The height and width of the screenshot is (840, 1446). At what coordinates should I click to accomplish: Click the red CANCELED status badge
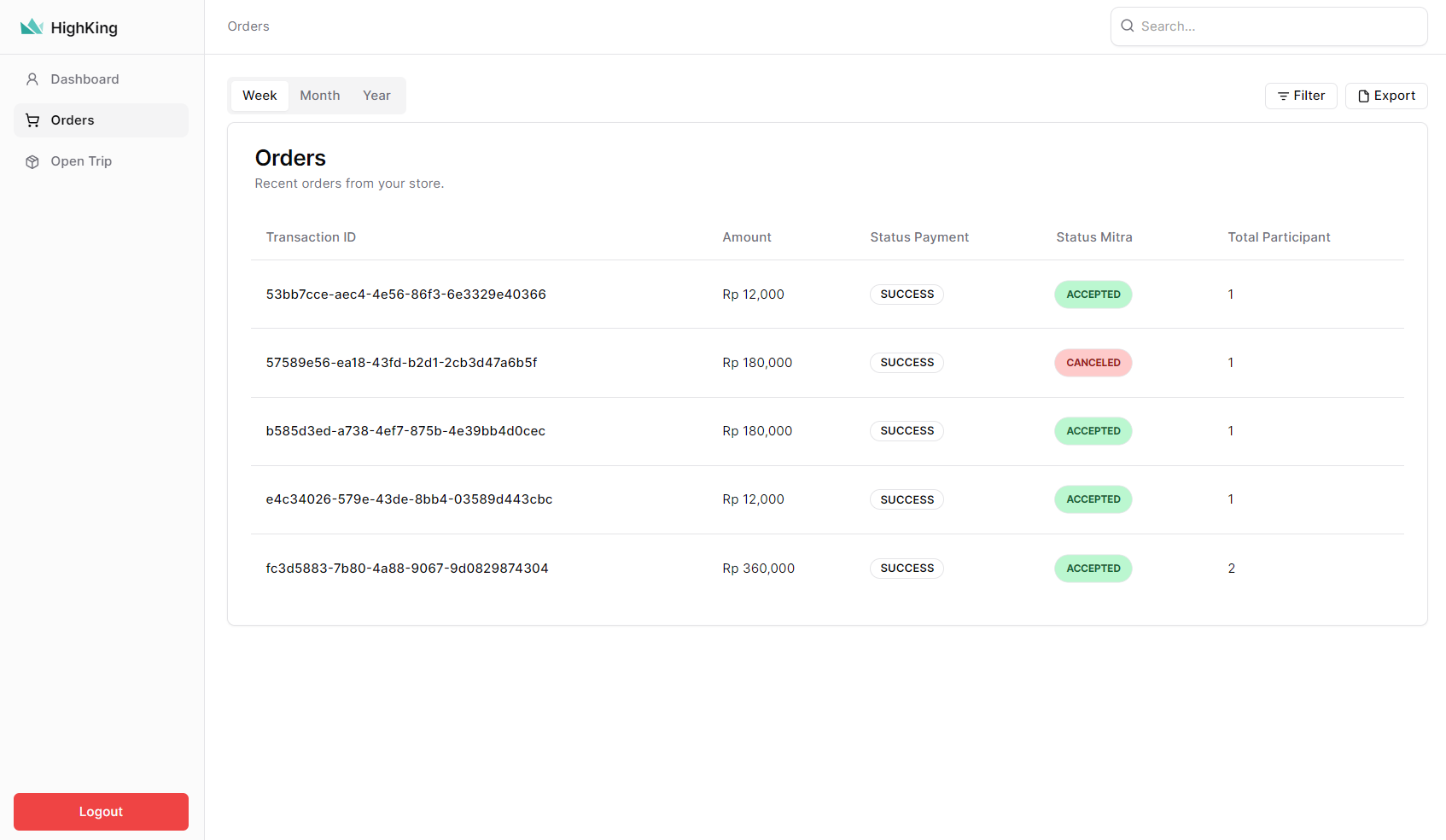(1093, 363)
